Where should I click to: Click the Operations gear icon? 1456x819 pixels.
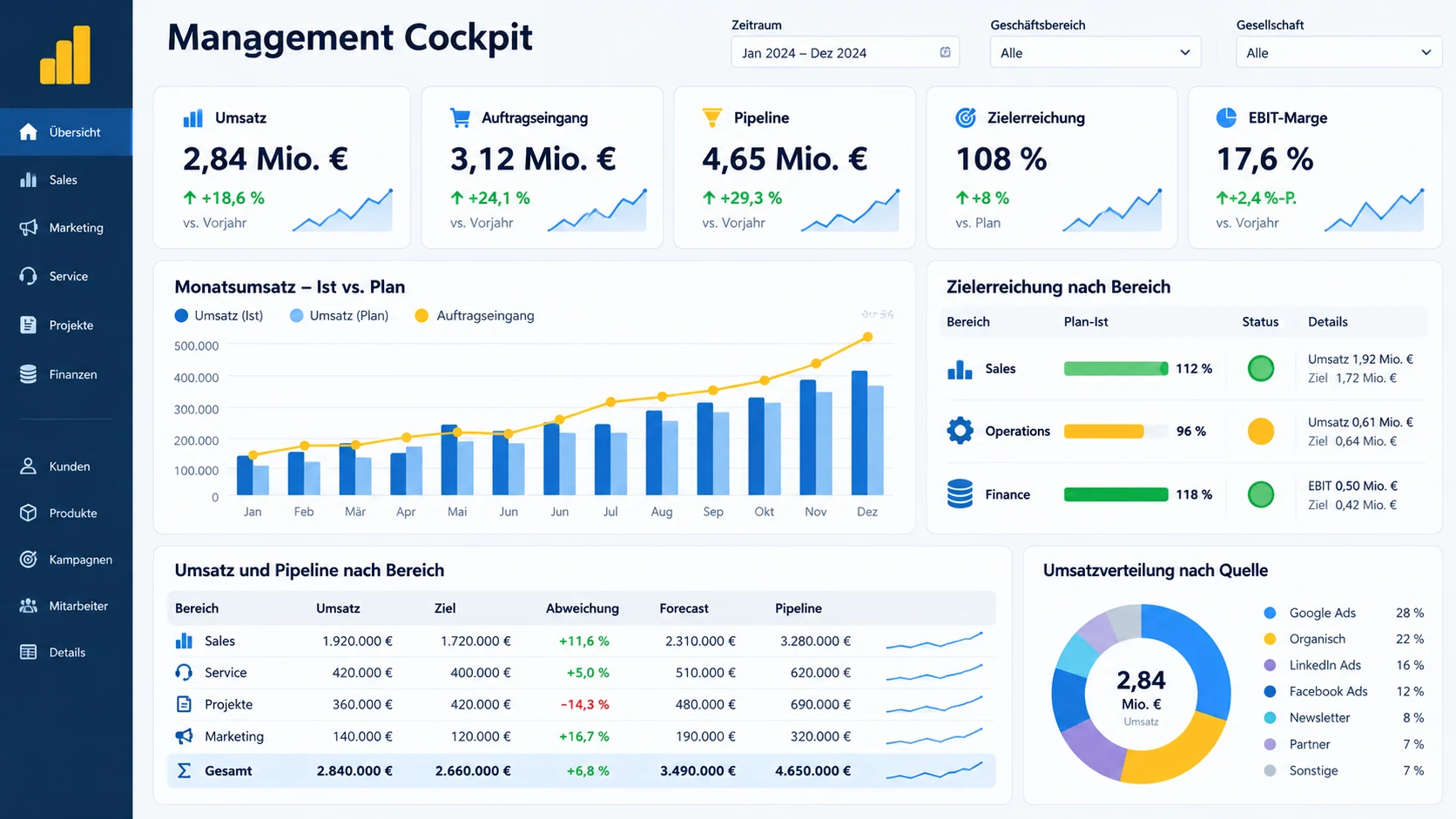960,431
